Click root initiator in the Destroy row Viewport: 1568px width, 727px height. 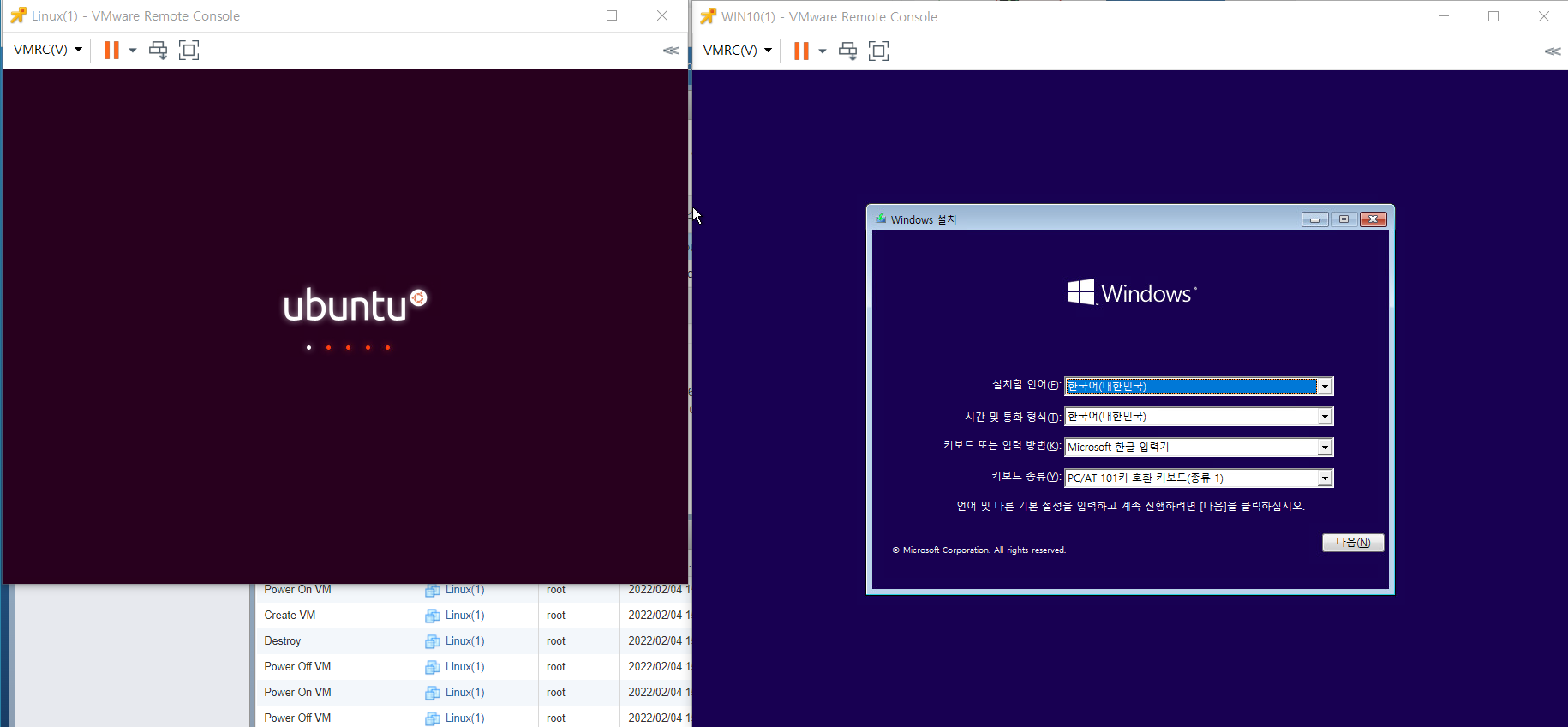click(556, 641)
